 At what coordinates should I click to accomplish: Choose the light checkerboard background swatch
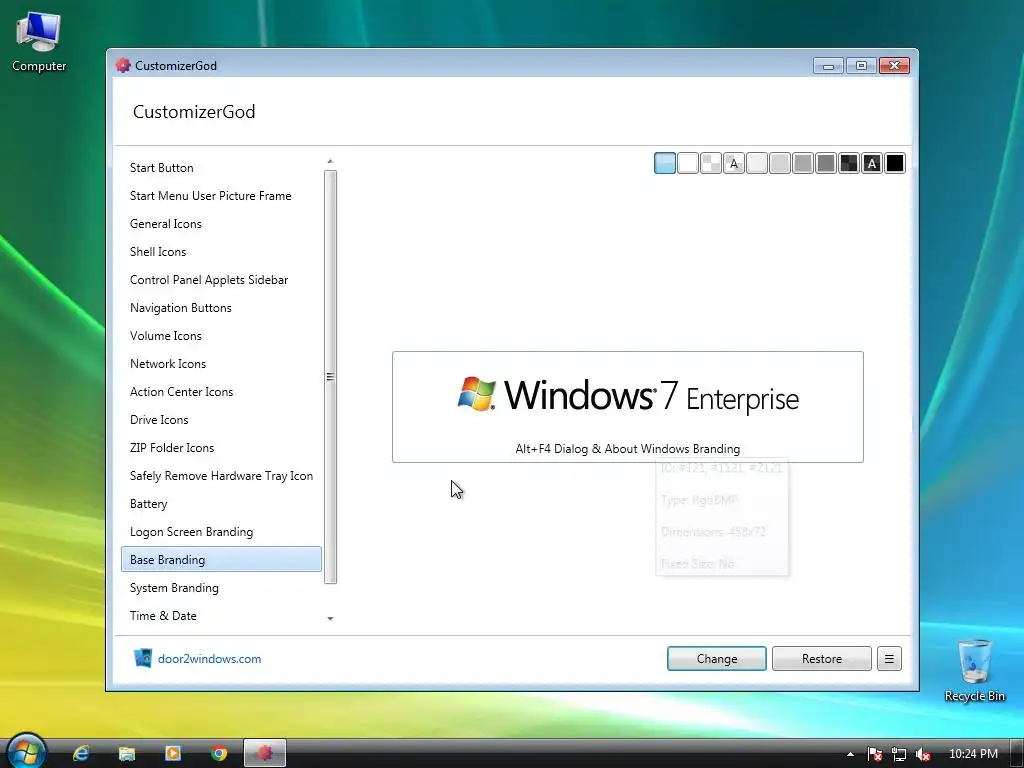[711, 163]
